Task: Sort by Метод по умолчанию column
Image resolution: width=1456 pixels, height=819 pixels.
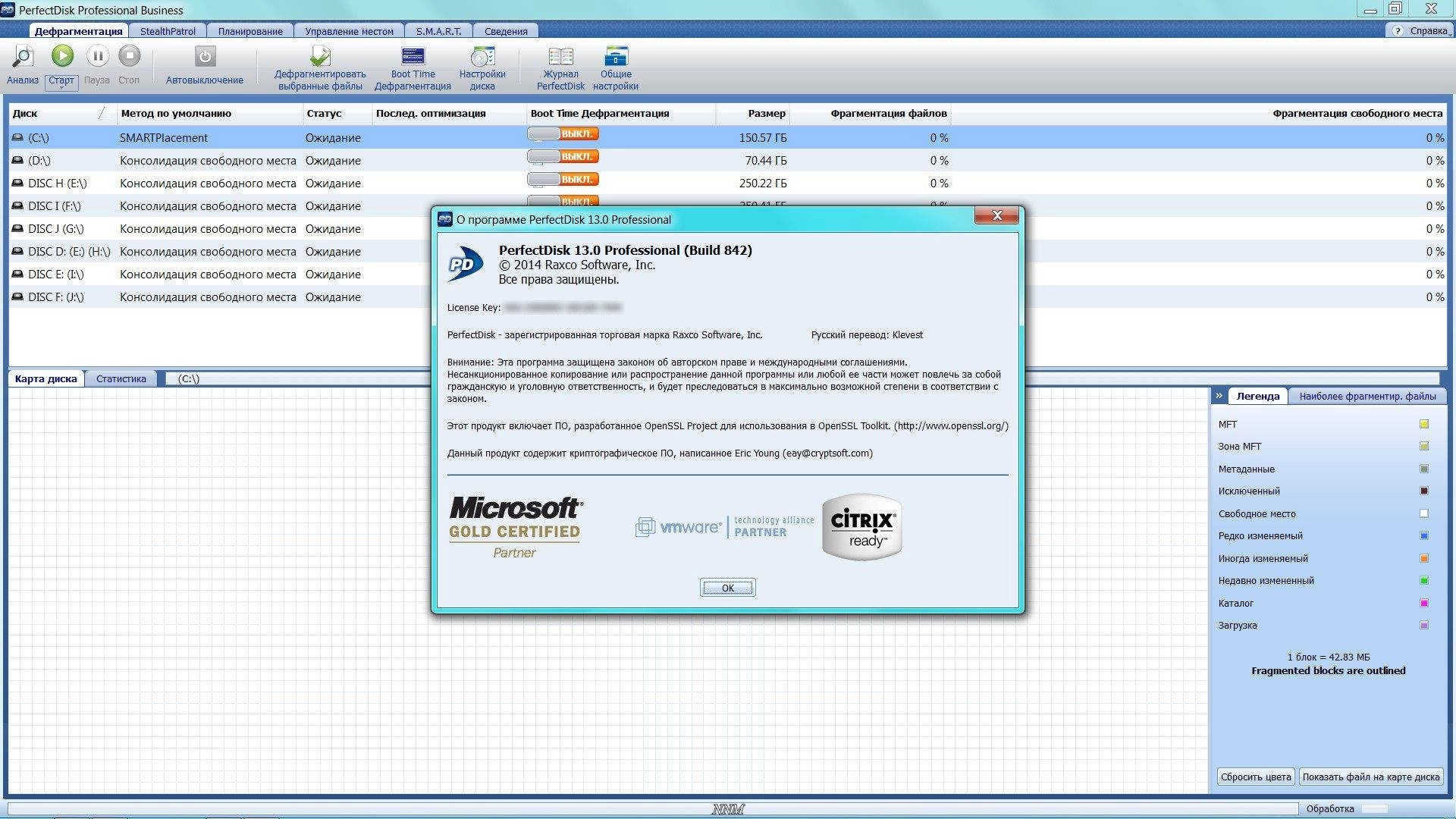Action: click(x=210, y=113)
